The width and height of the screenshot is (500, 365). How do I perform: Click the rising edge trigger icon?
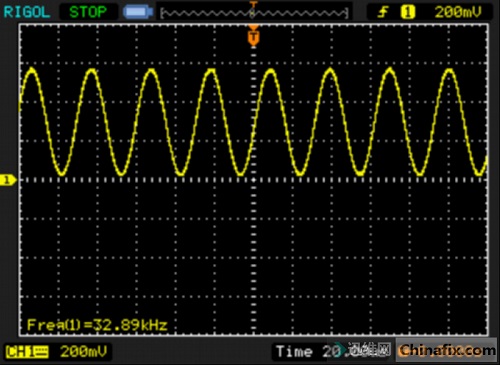pos(383,12)
